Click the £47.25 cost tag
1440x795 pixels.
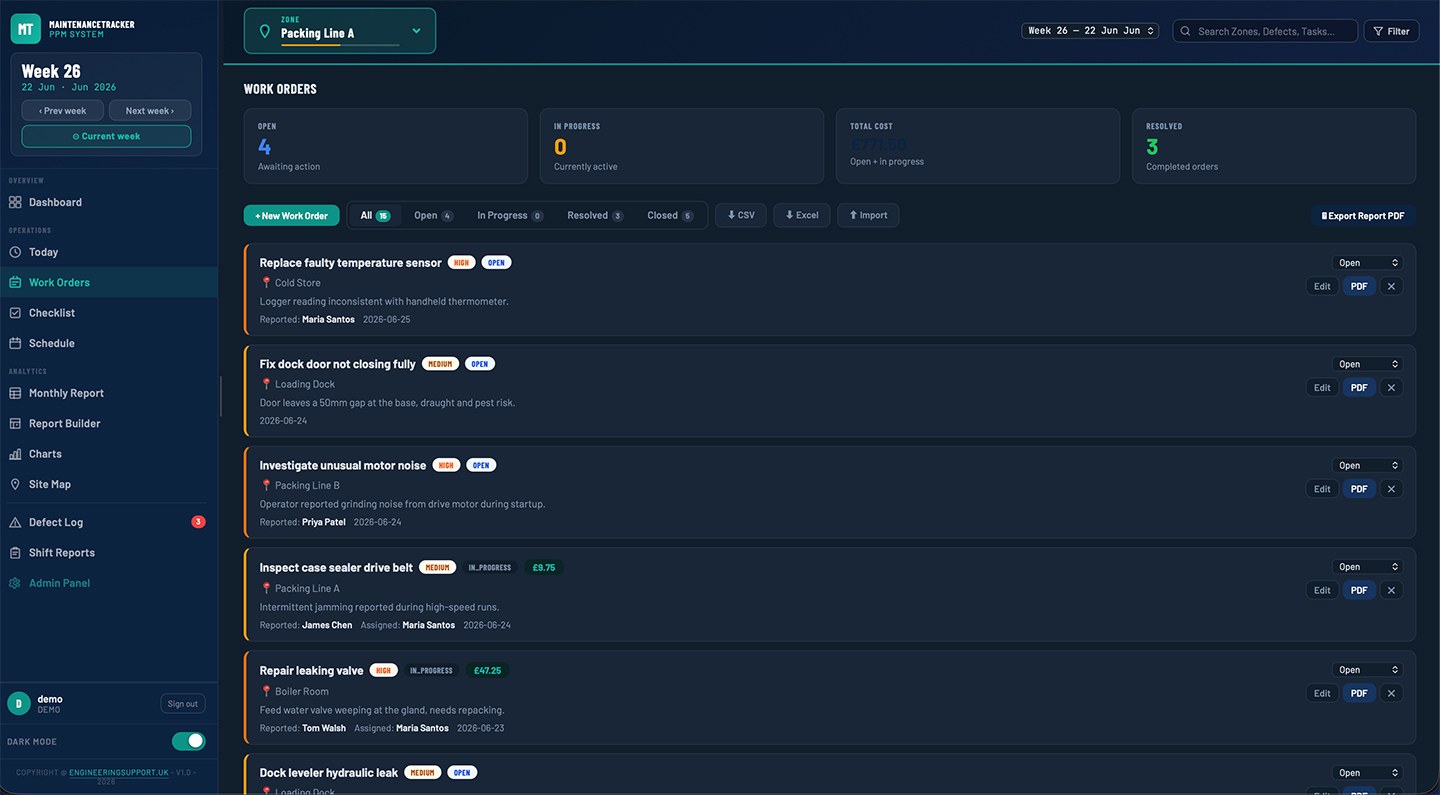[x=487, y=670]
